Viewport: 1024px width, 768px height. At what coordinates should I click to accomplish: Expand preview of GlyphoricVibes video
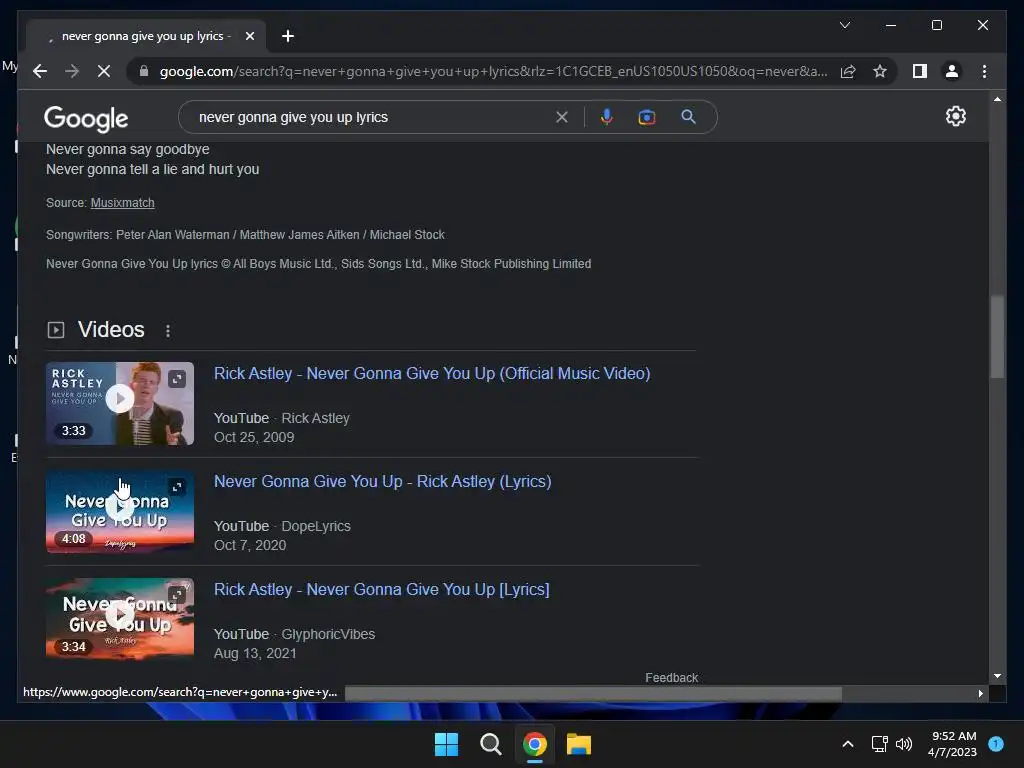point(177,594)
